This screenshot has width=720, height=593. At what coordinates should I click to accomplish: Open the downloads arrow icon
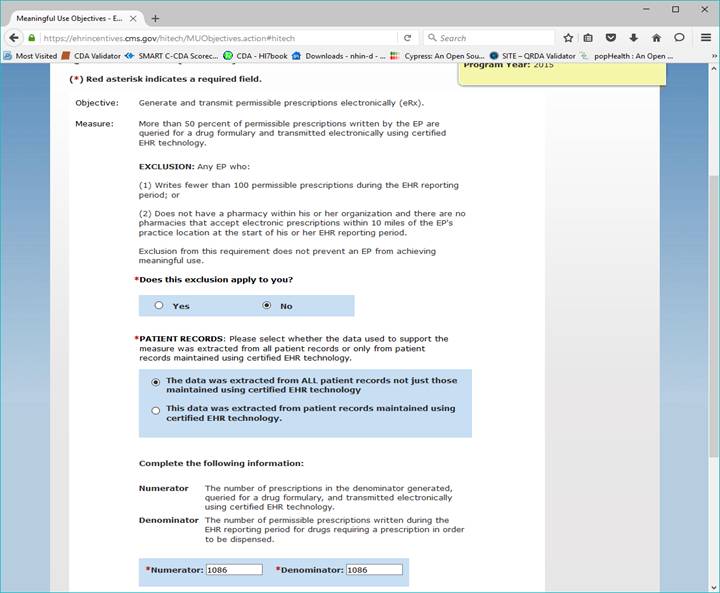(x=633, y=38)
